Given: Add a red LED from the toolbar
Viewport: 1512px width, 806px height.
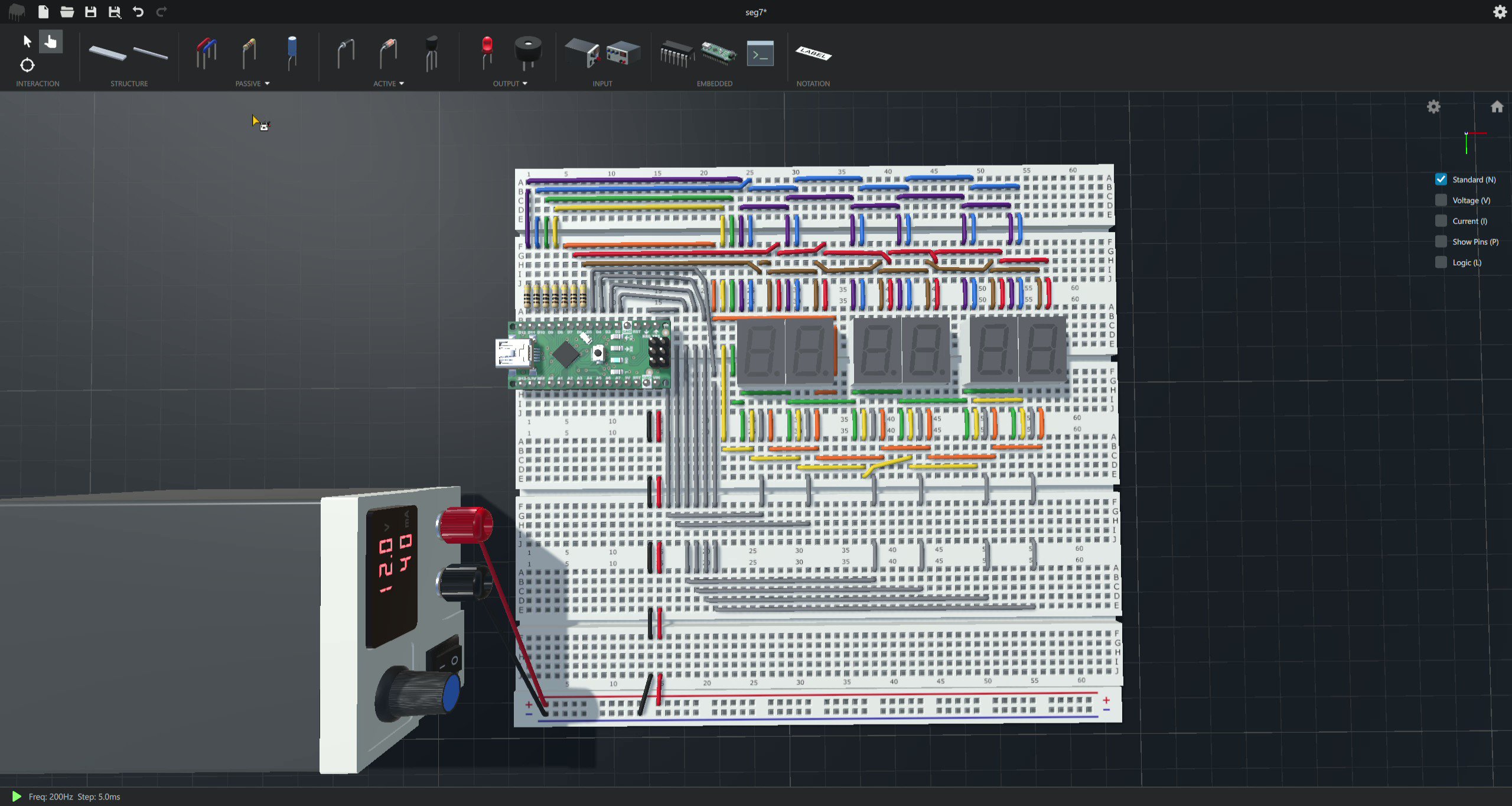Looking at the screenshot, I should point(487,53).
